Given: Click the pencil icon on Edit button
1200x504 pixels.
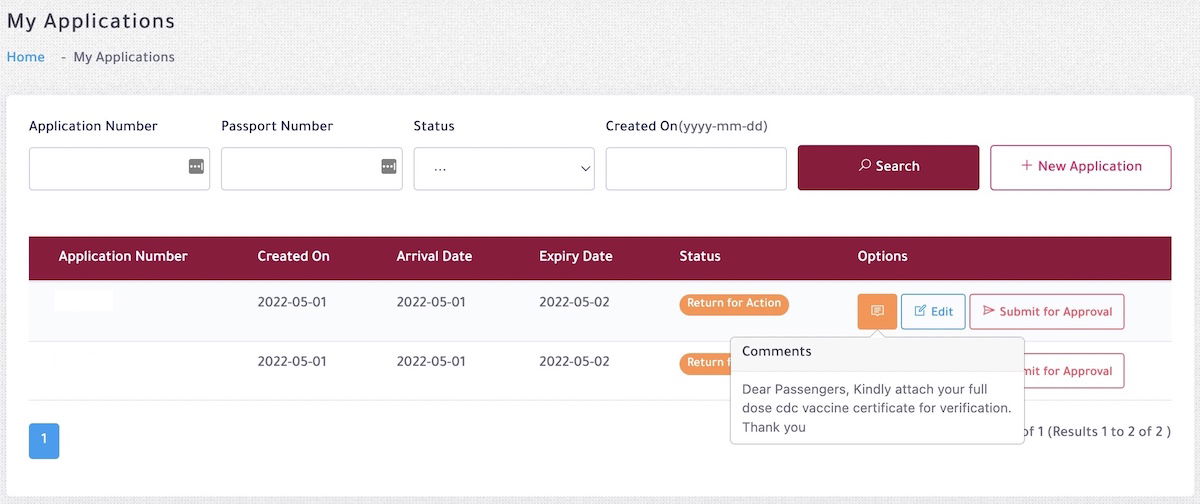Looking at the screenshot, I should click(920, 312).
